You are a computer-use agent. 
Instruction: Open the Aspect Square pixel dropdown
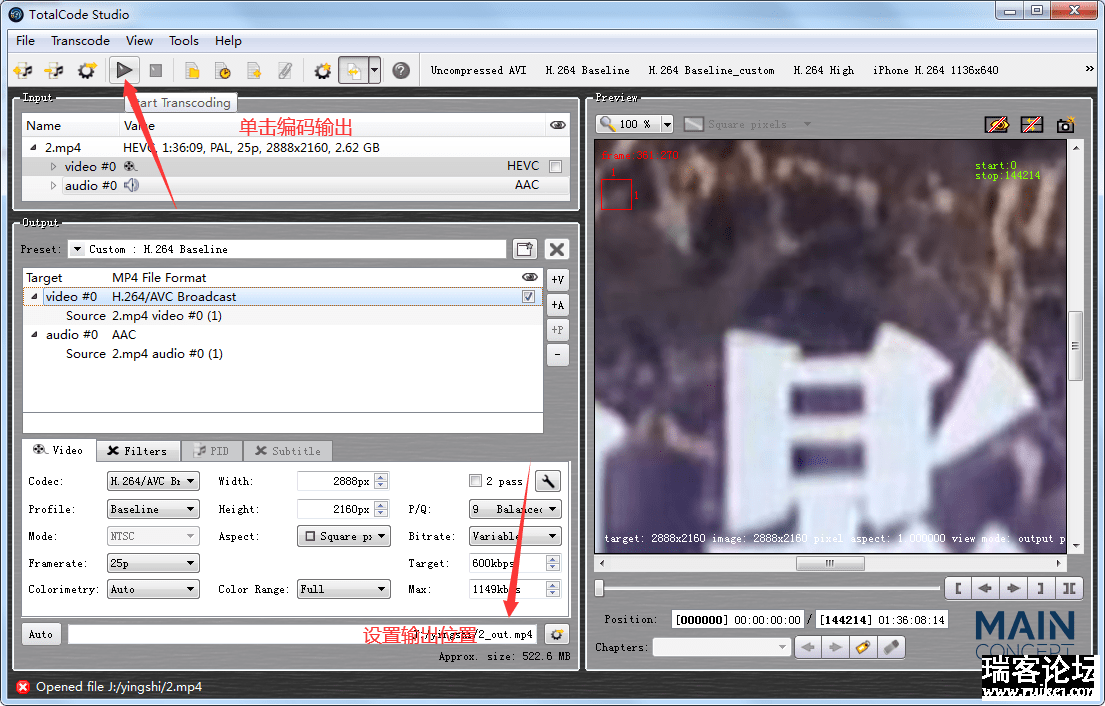click(x=344, y=536)
